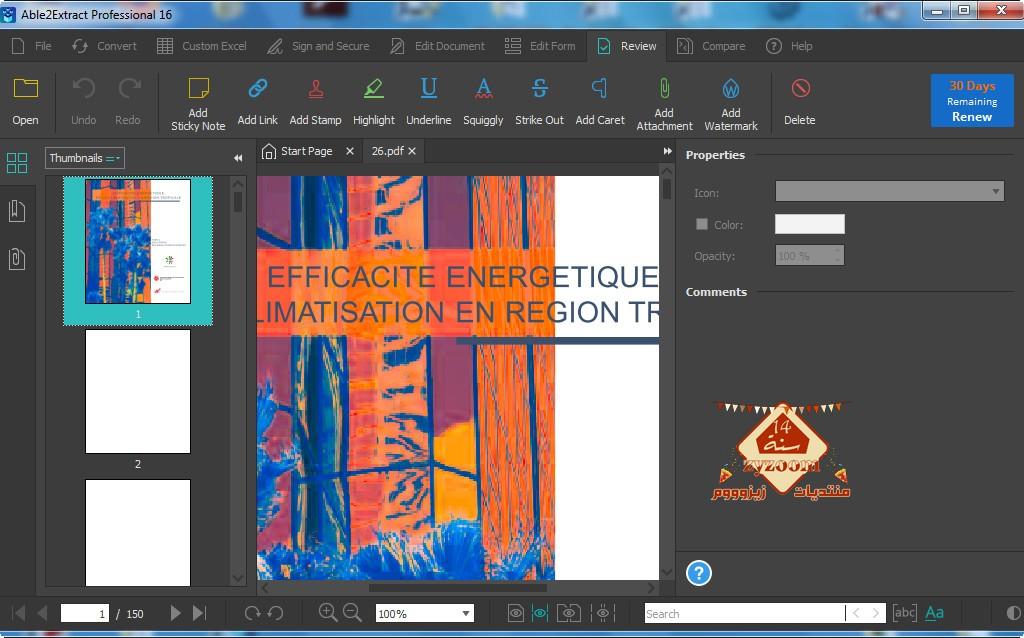The height and width of the screenshot is (638, 1024).
Task: Open the Icon dropdown in Properties
Action: point(889,191)
